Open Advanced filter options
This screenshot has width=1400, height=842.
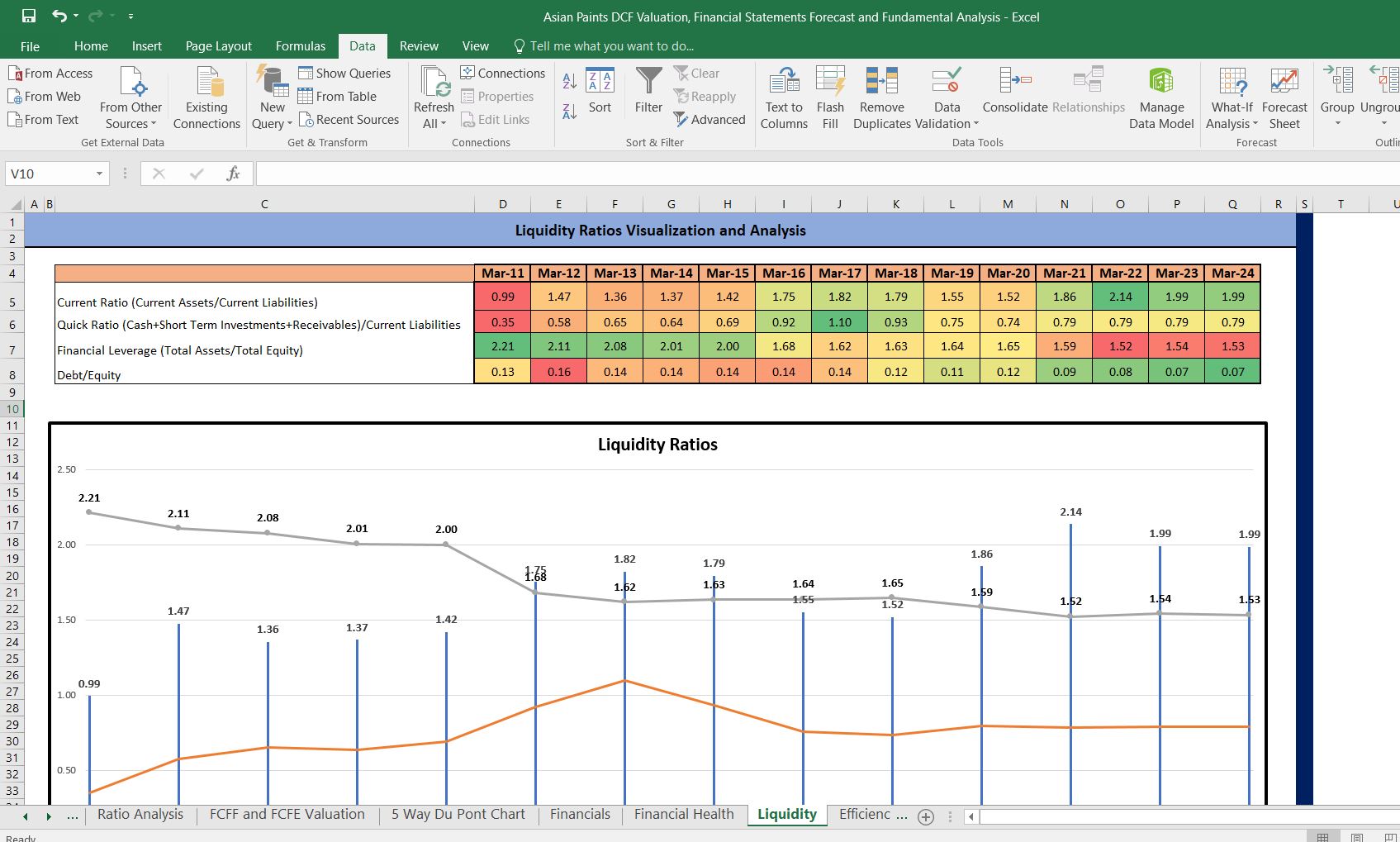click(x=709, y=120)
